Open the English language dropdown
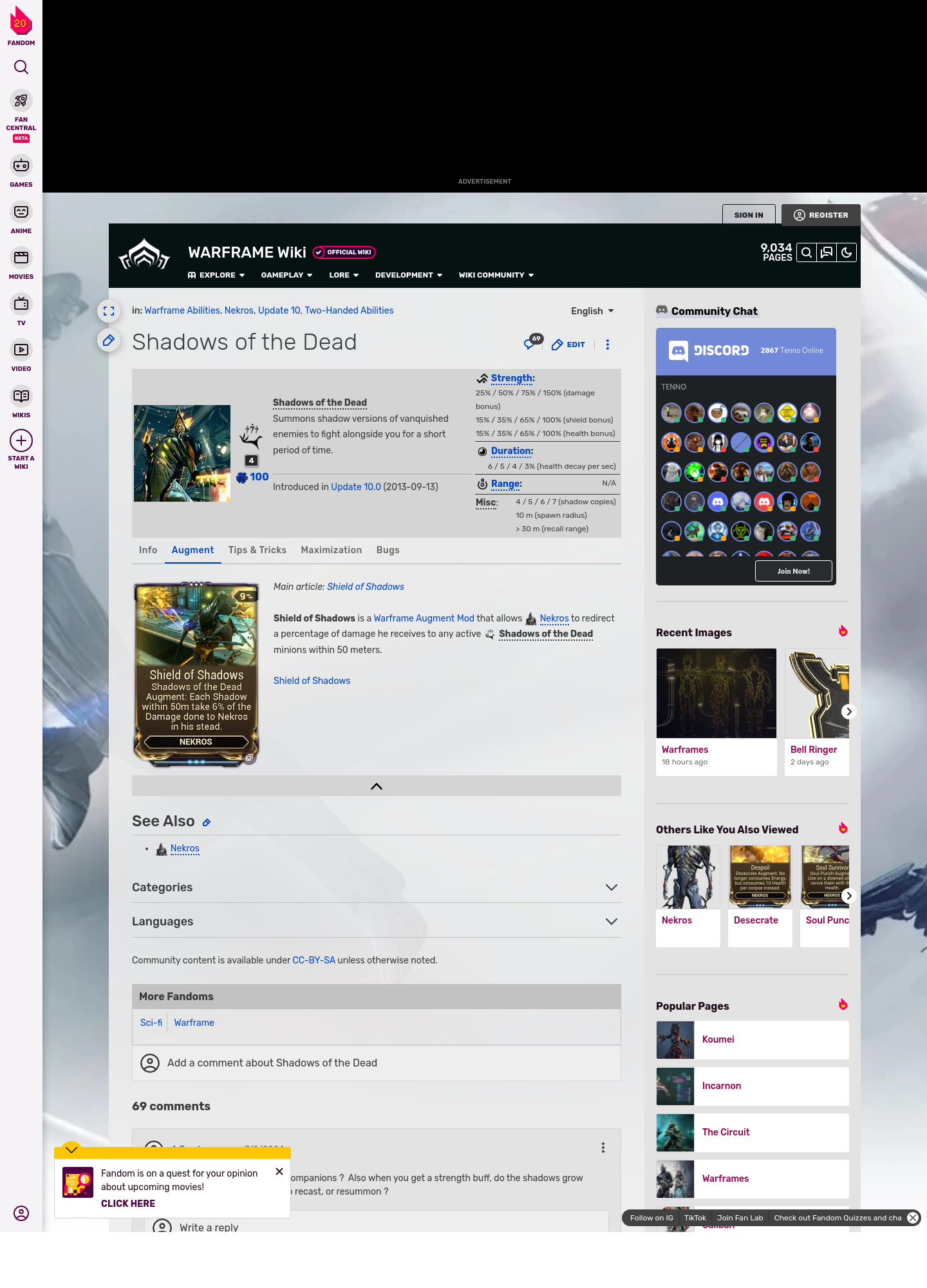The height and width of the screenshot is (1288, 927). [592, 311]
